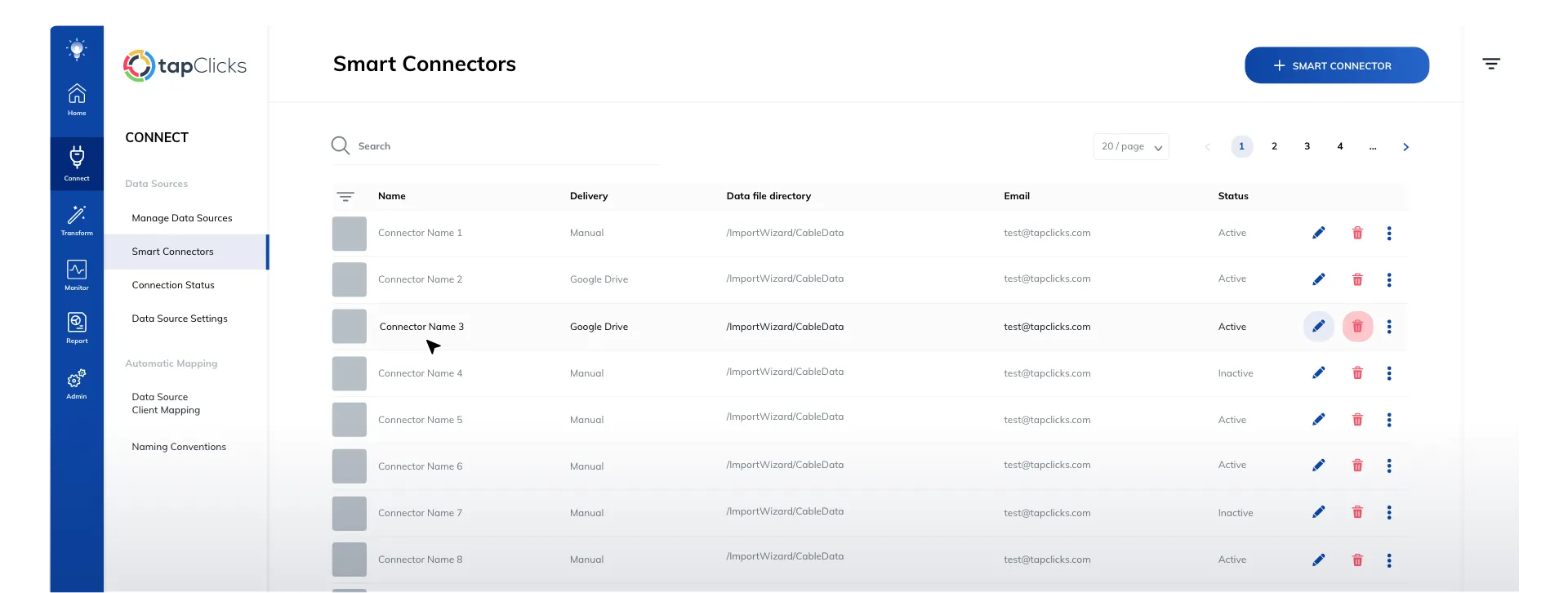The image size is (1568, 593).
Task: Click the Smart Connector add button
Action: click(1336, 65)
